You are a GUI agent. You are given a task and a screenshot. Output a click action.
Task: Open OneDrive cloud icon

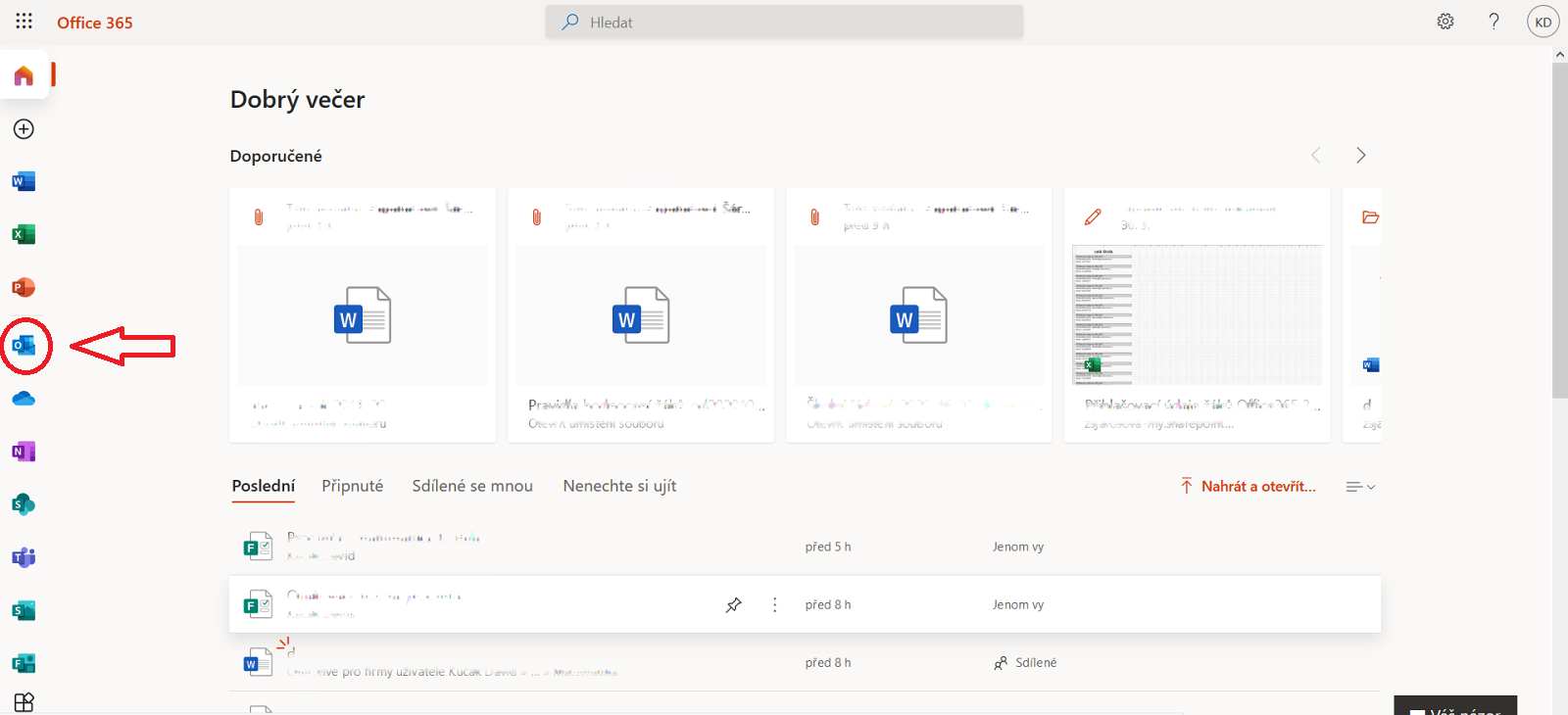[24, 399]
